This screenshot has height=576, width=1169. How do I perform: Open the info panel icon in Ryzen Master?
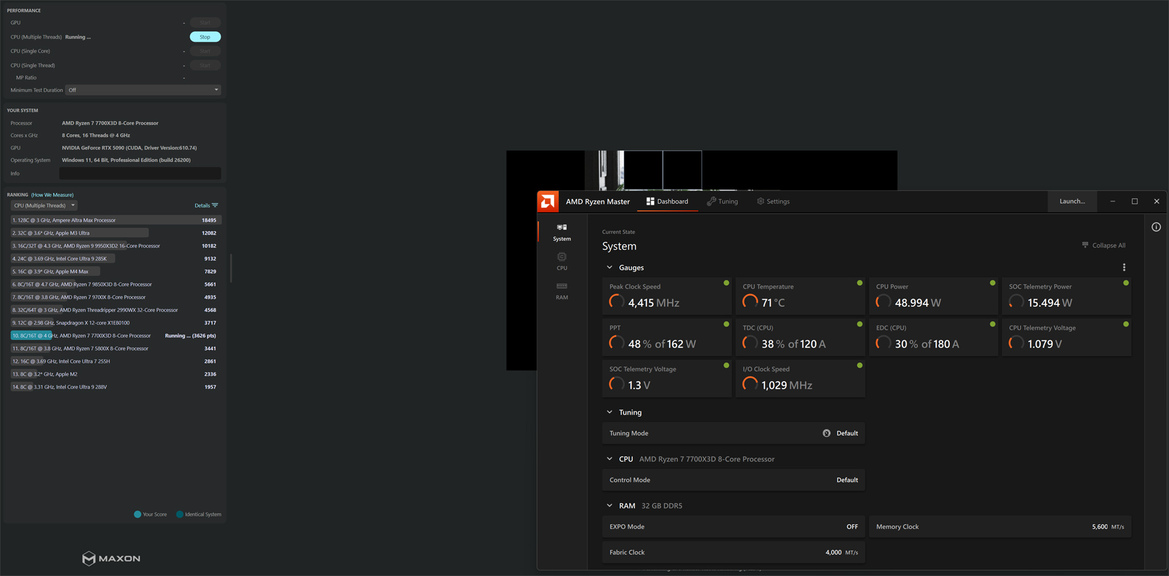click(1156, 227)
